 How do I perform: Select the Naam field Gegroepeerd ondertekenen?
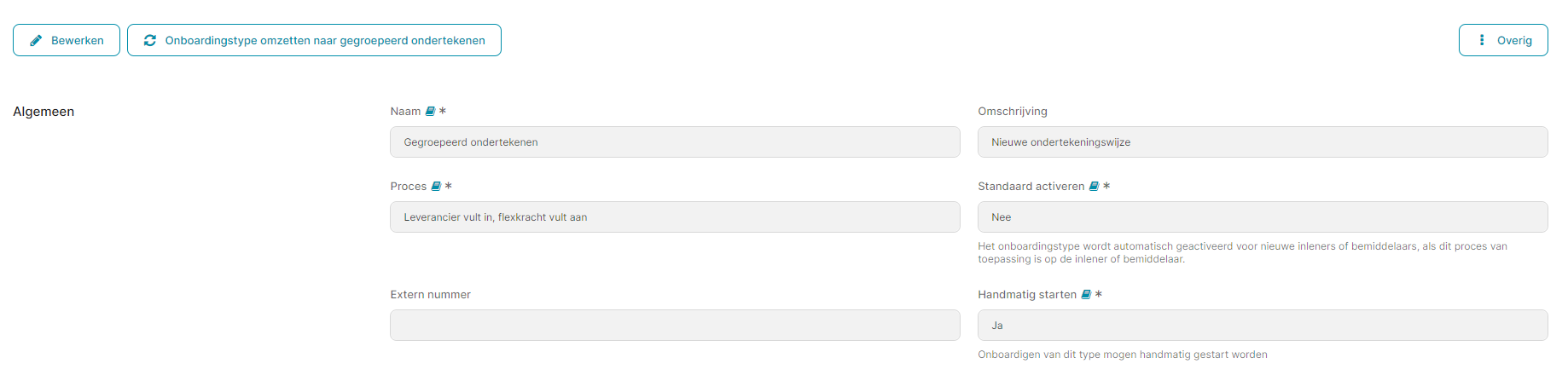(x=675, y=142)
